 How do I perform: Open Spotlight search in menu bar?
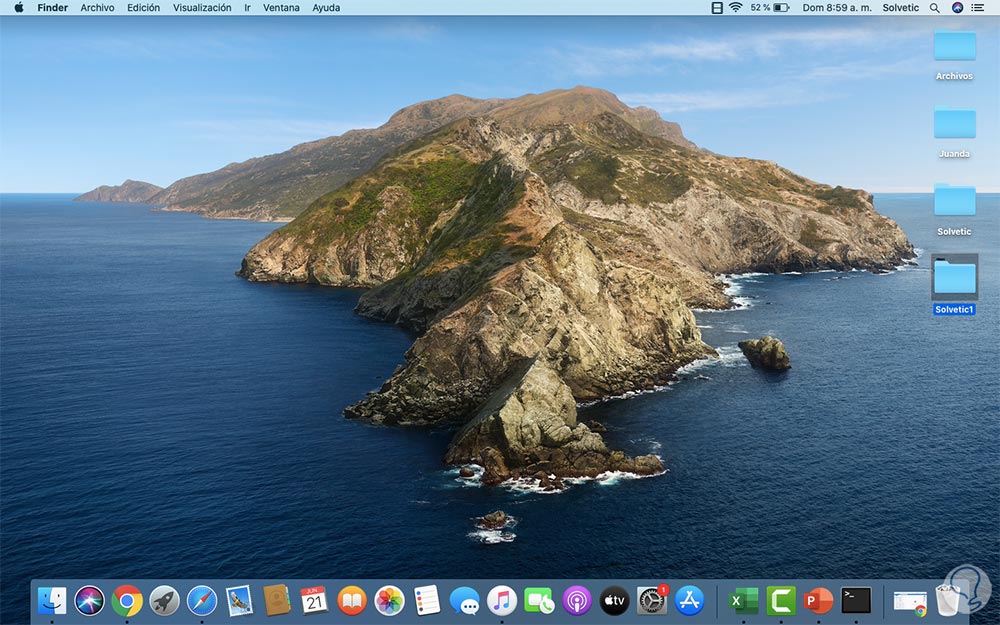coord(935,8)
